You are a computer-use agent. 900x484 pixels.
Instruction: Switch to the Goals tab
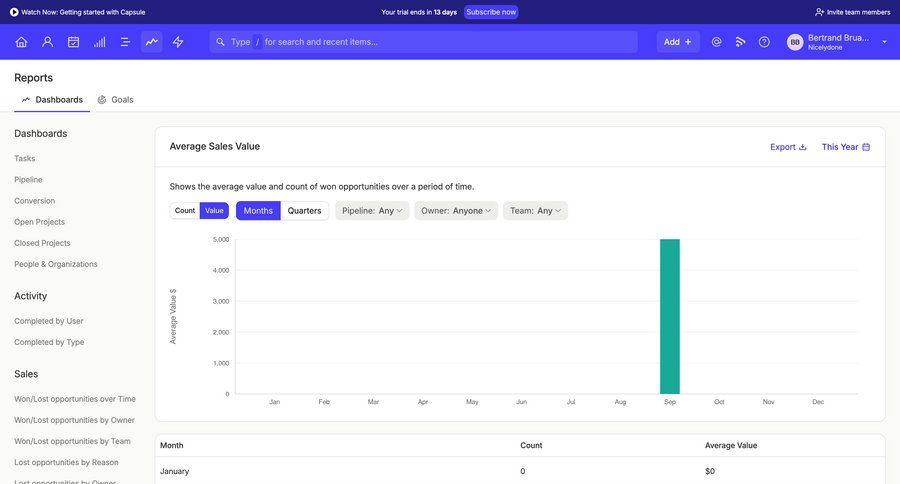click(x=116, y=100)
